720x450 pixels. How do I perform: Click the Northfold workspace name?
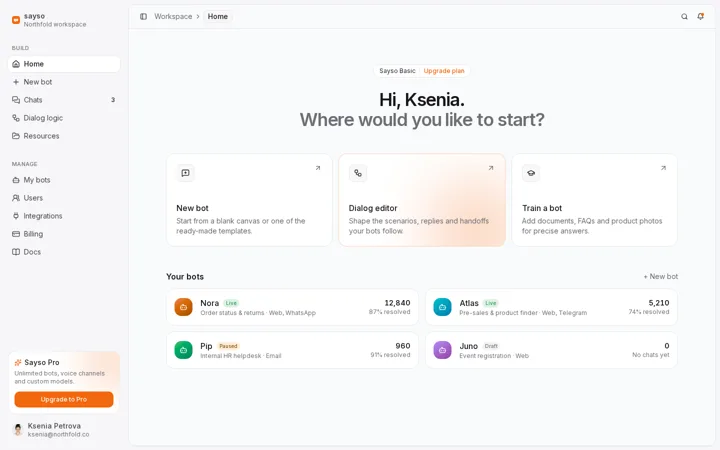[55, 24]
